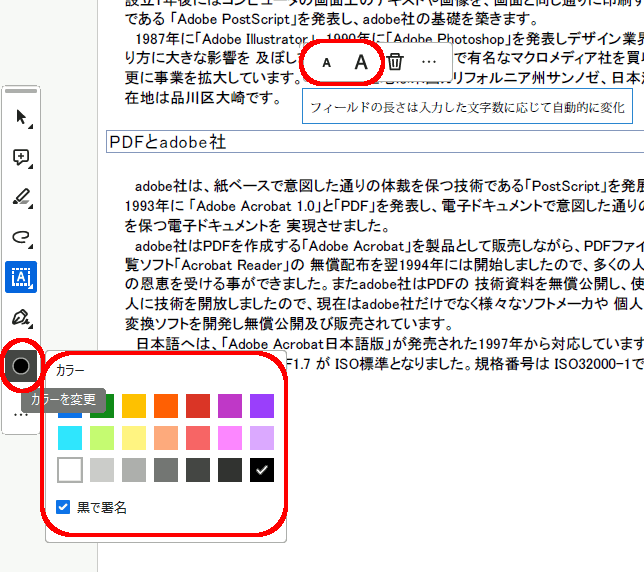Select the purple swatch in top row
The image size is (644, 572).
click(261, 406)
